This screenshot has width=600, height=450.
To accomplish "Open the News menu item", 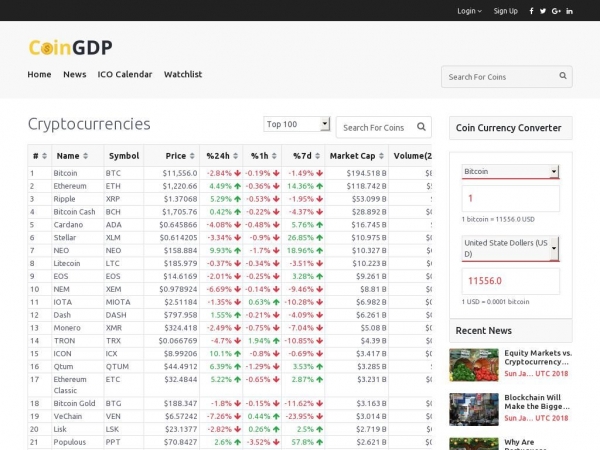I will click(x=75, y=74).
